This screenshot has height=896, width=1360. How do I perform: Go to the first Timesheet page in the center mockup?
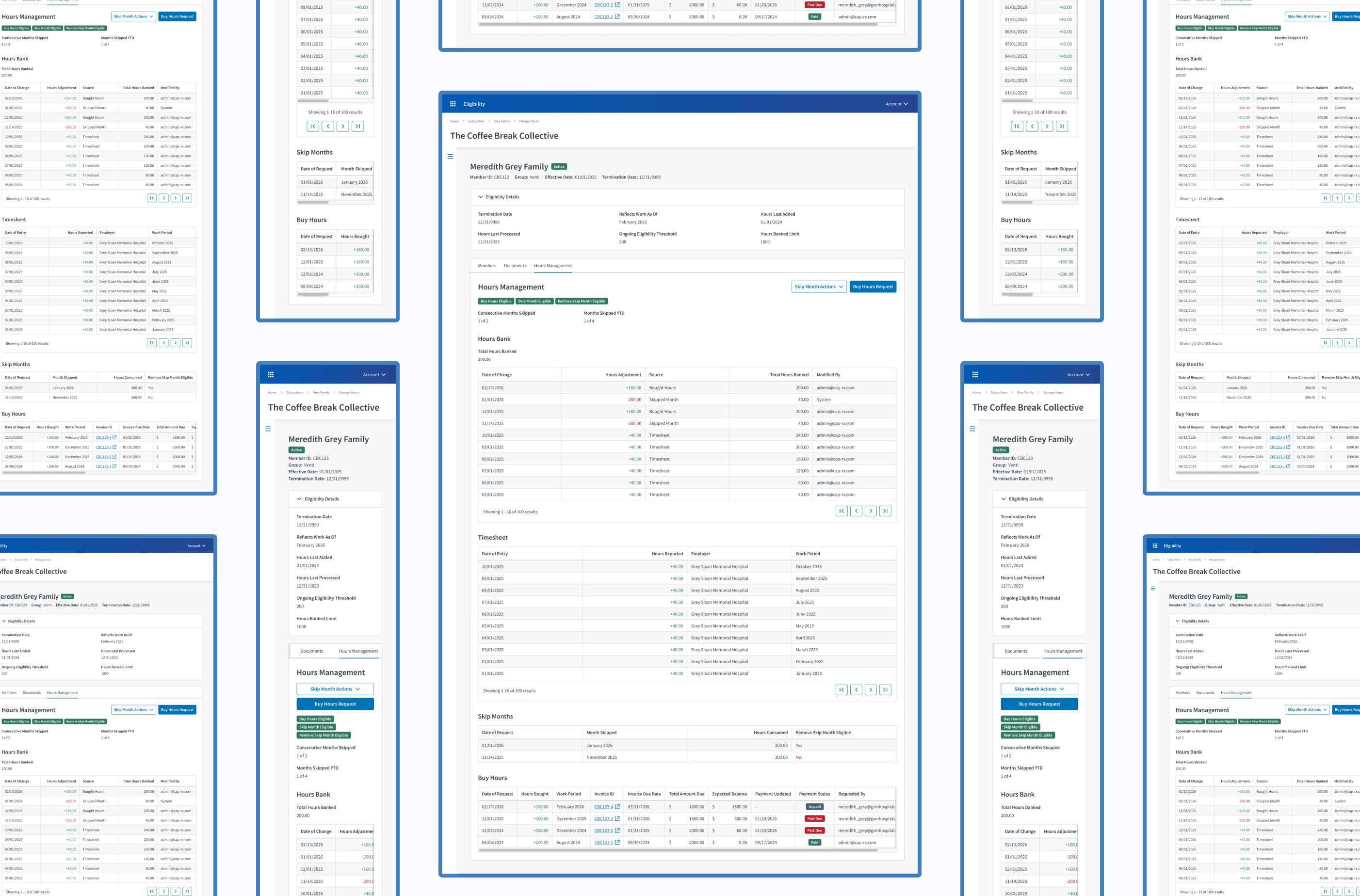click(842, 690)
